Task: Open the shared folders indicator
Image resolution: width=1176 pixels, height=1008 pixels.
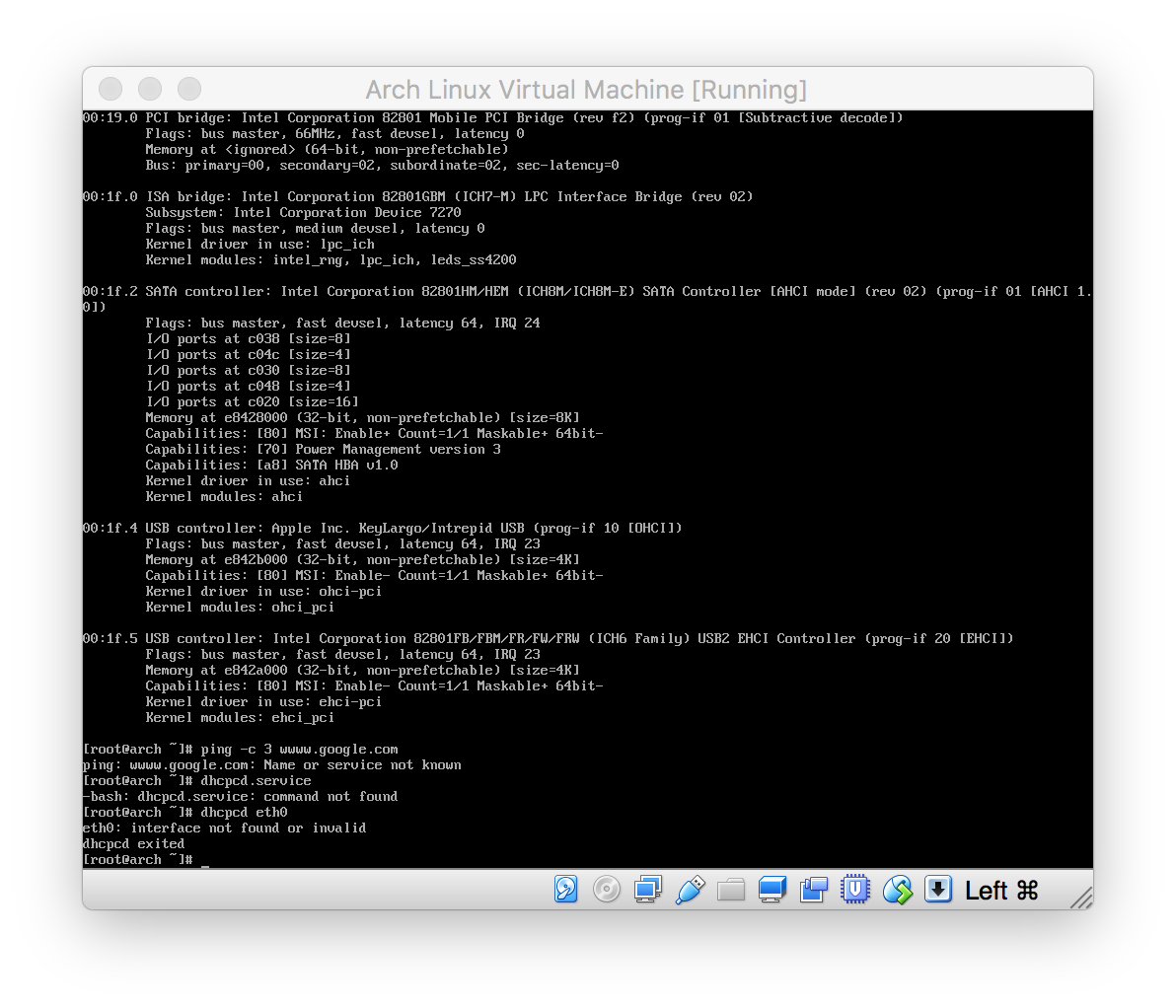Action: pos(731,890)
